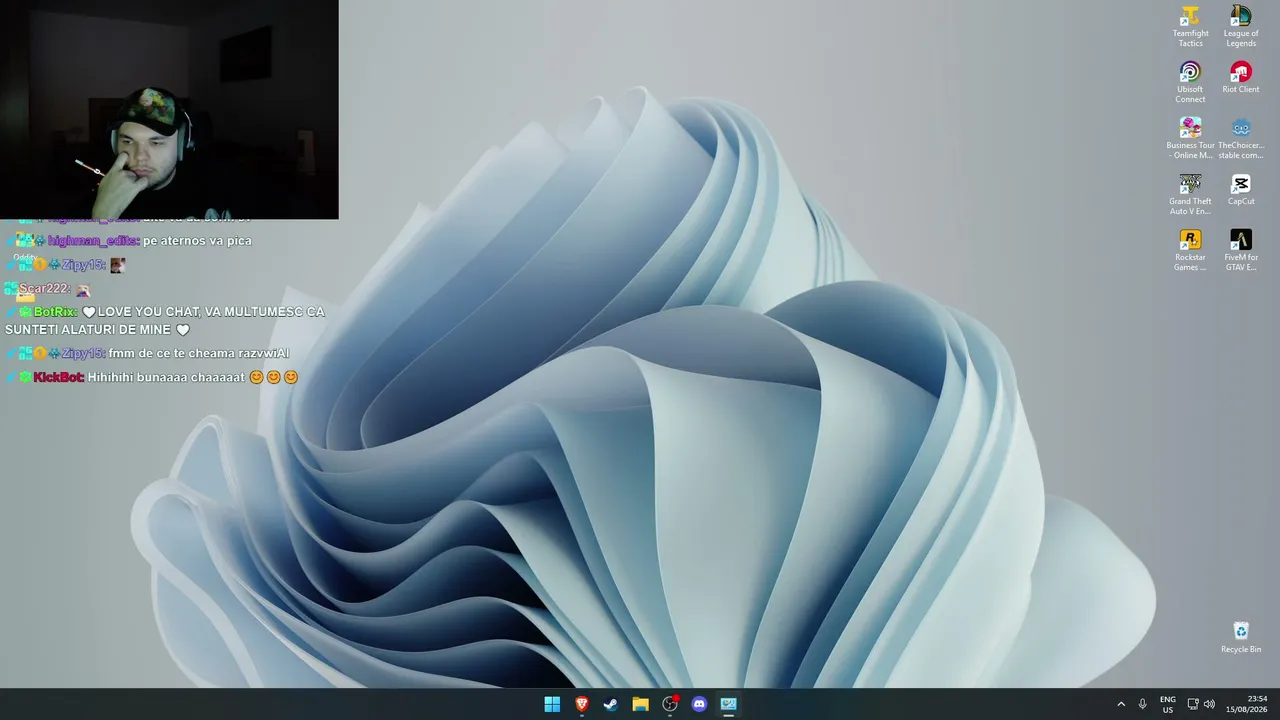Launch League of Legends from the desktop
Viewport: 1280px width, 720px height.
coord(1241,27)
